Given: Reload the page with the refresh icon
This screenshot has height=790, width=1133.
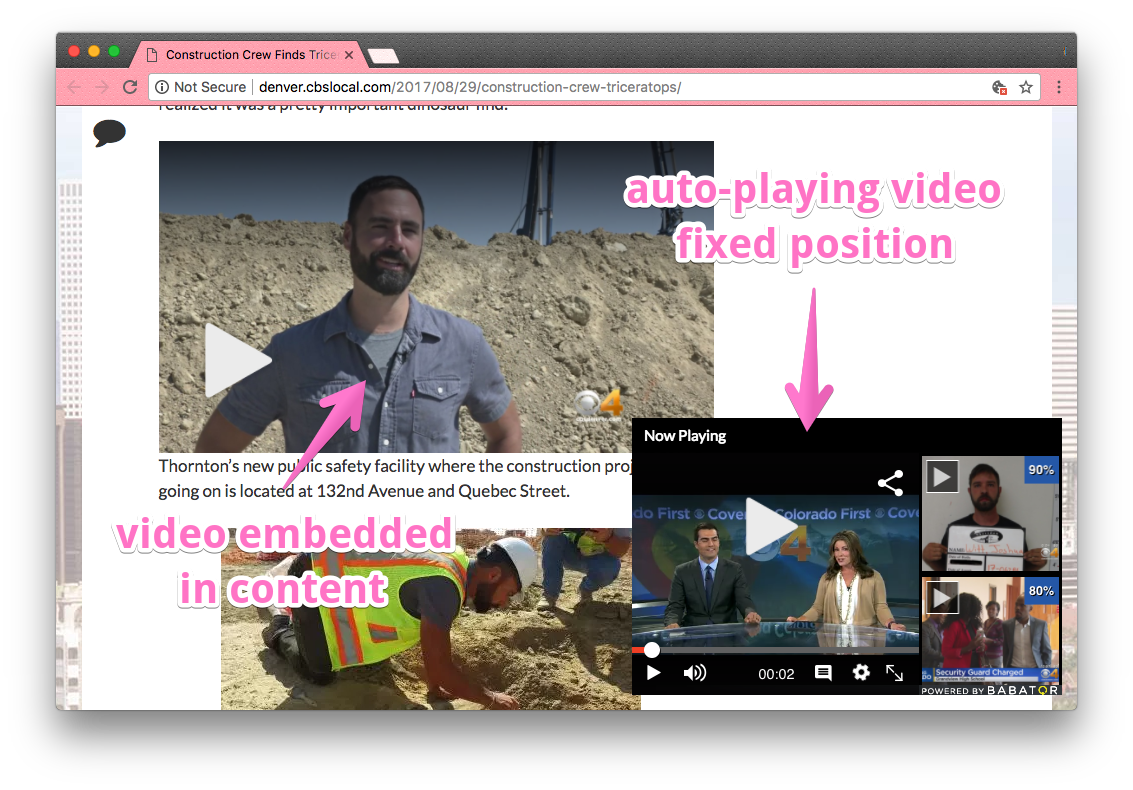Looking at the screenshot, I should tap(130, 87).
